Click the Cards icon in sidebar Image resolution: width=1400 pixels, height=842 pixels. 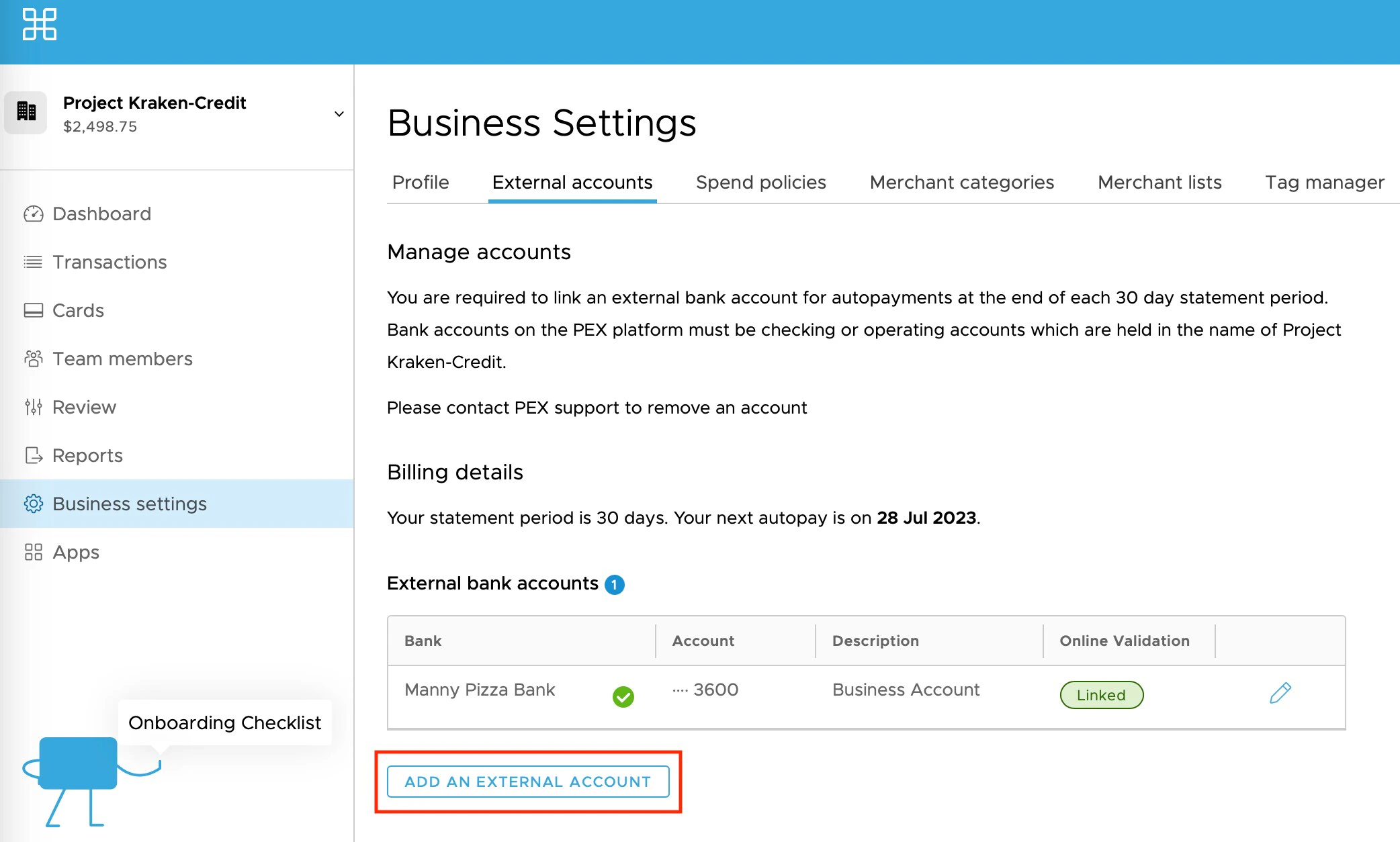[33, 311]
